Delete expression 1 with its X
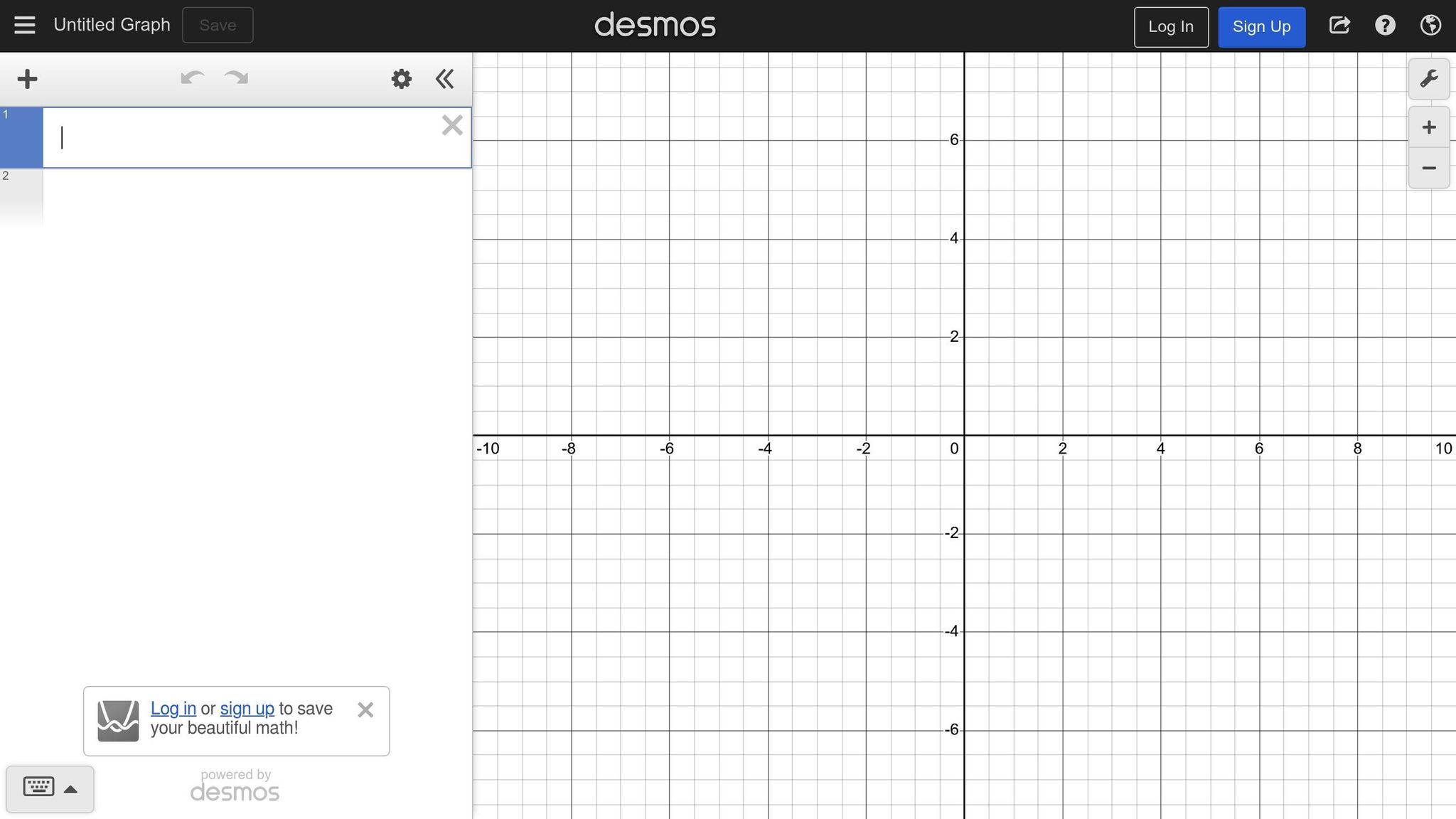Viewport: 1456px width, 819px height. (x=452, y=124)
